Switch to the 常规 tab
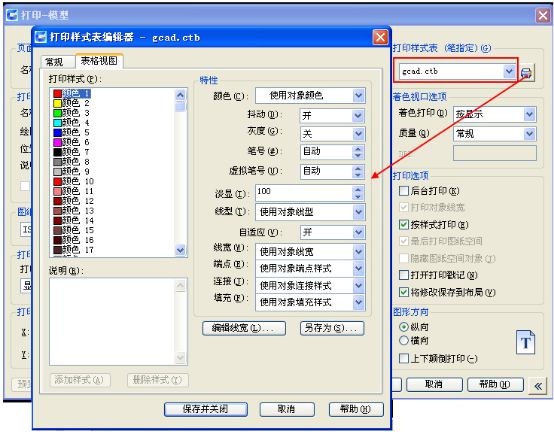This screenshot has width=554, height=432. pyautogui.click(x=54, y=62)
